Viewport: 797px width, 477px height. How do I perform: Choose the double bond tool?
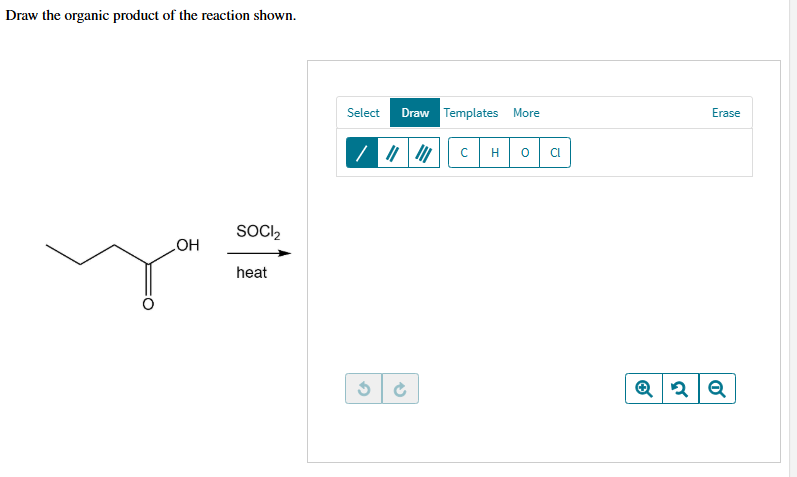pos(392,153)
